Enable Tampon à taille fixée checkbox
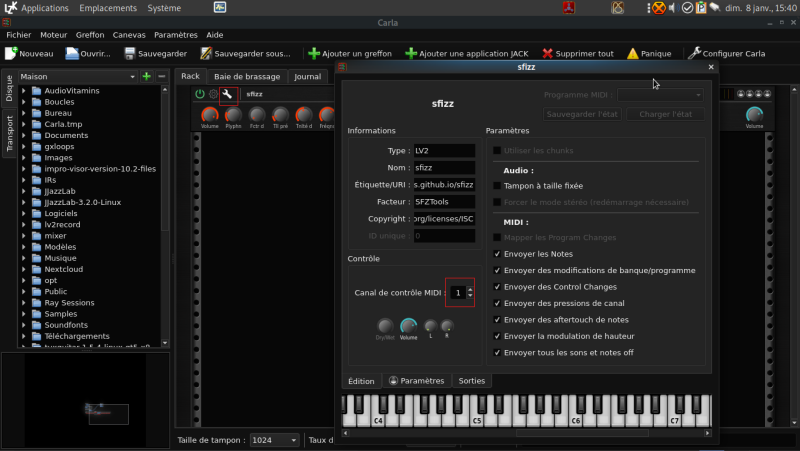 497,186
